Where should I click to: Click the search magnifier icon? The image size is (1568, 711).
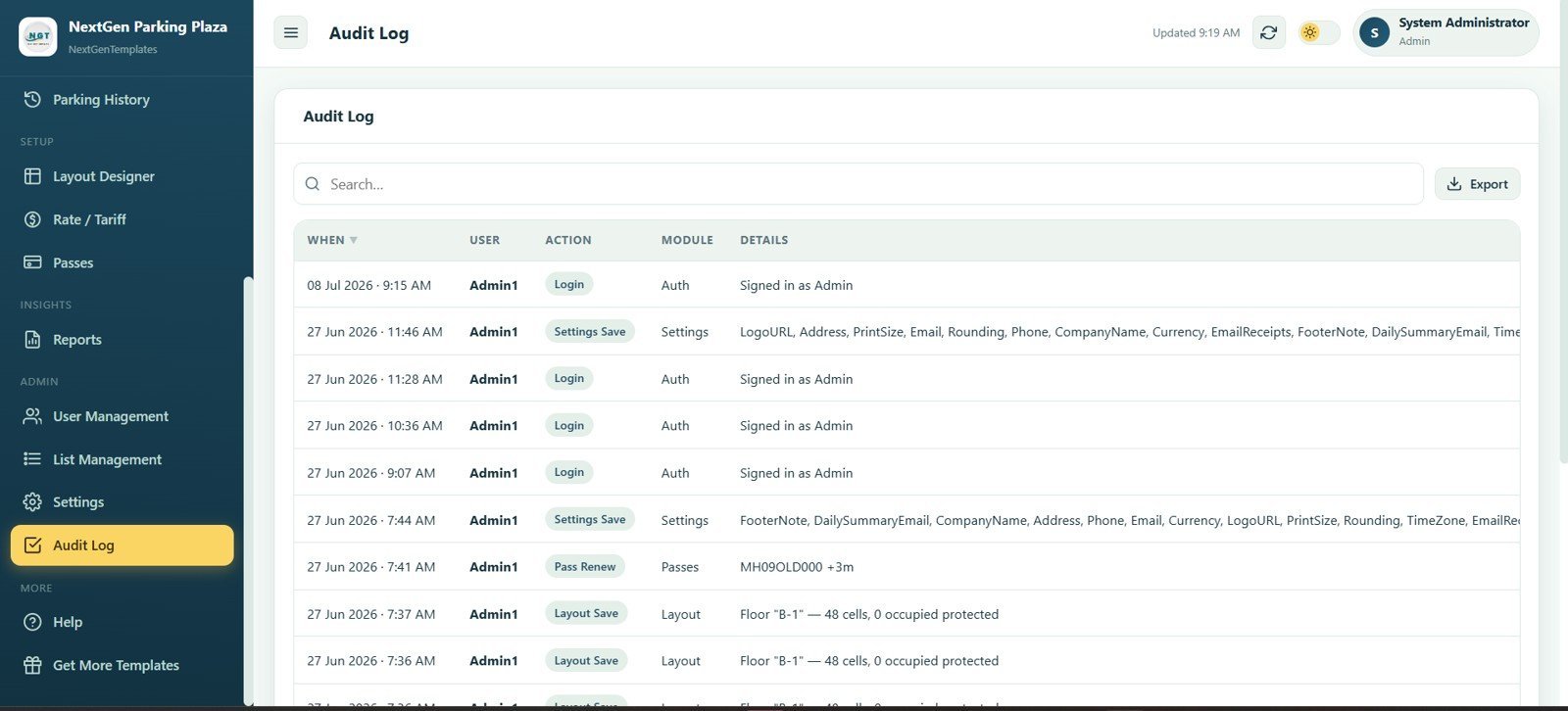tap(313, 184)
